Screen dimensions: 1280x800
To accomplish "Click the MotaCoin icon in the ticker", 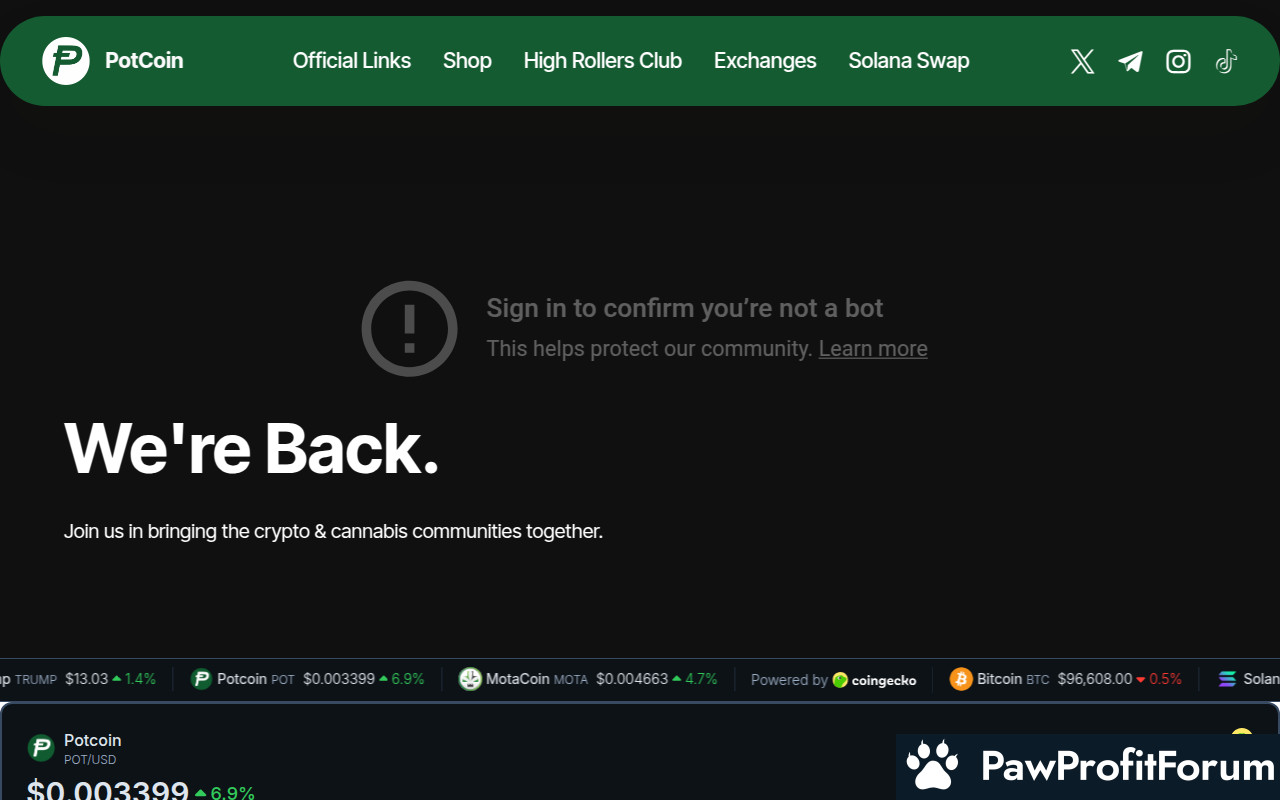I will click(470, 679).
